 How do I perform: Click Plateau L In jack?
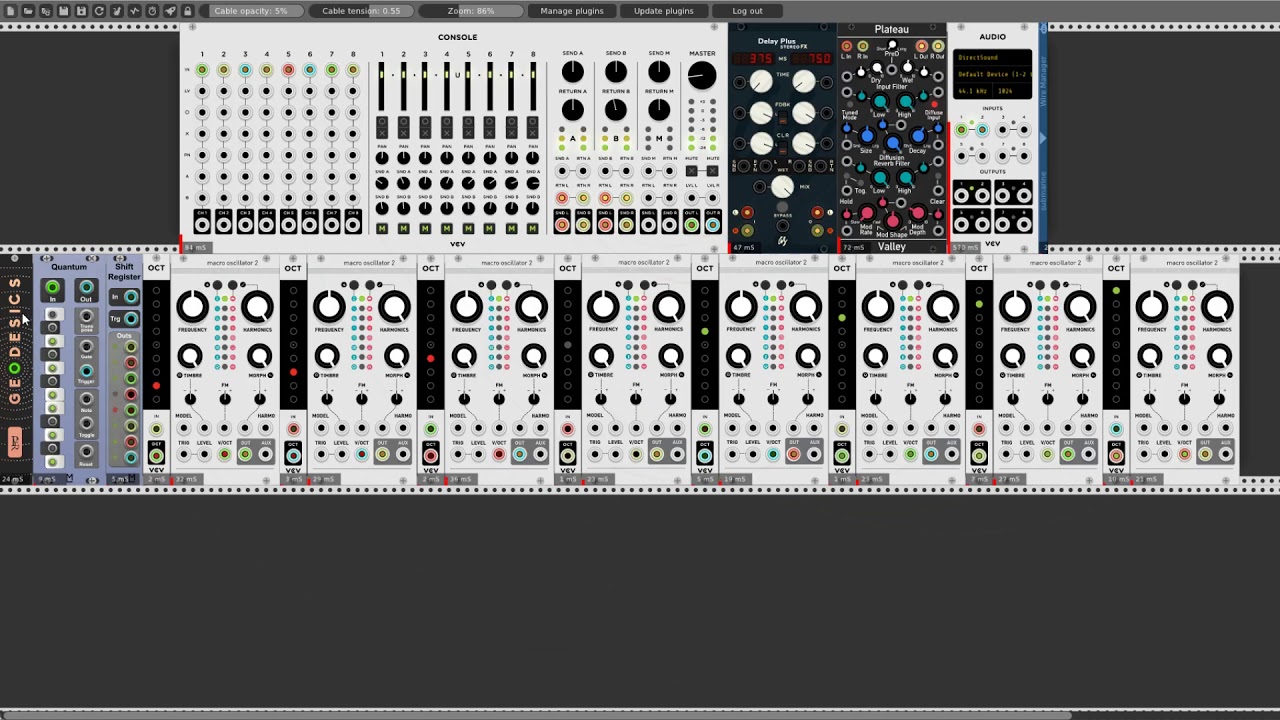point(848,46)
